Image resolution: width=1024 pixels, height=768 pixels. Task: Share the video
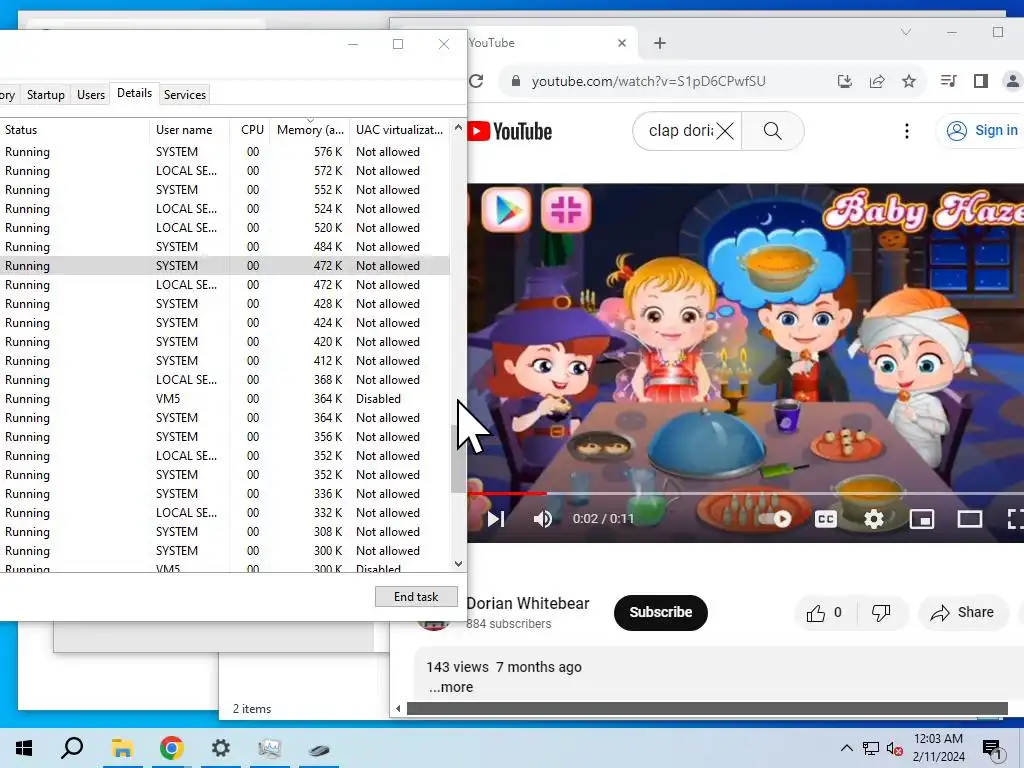(963, 613)
